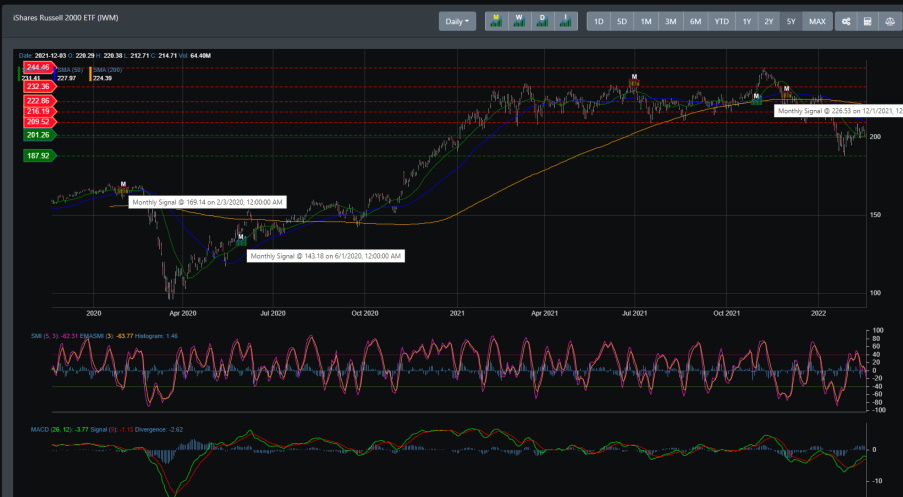Open the calculator icon
The height and width of the screenshot is (497, 903).
tap(868, 21)
